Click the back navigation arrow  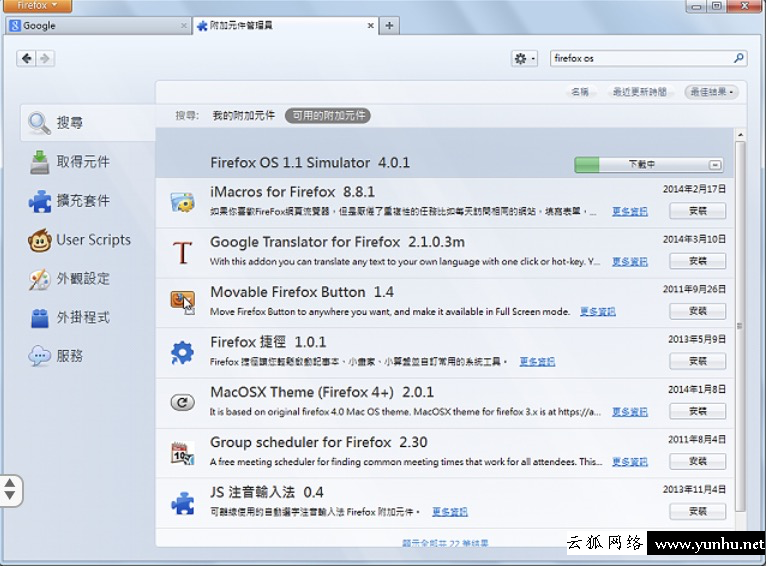[26, 58]
